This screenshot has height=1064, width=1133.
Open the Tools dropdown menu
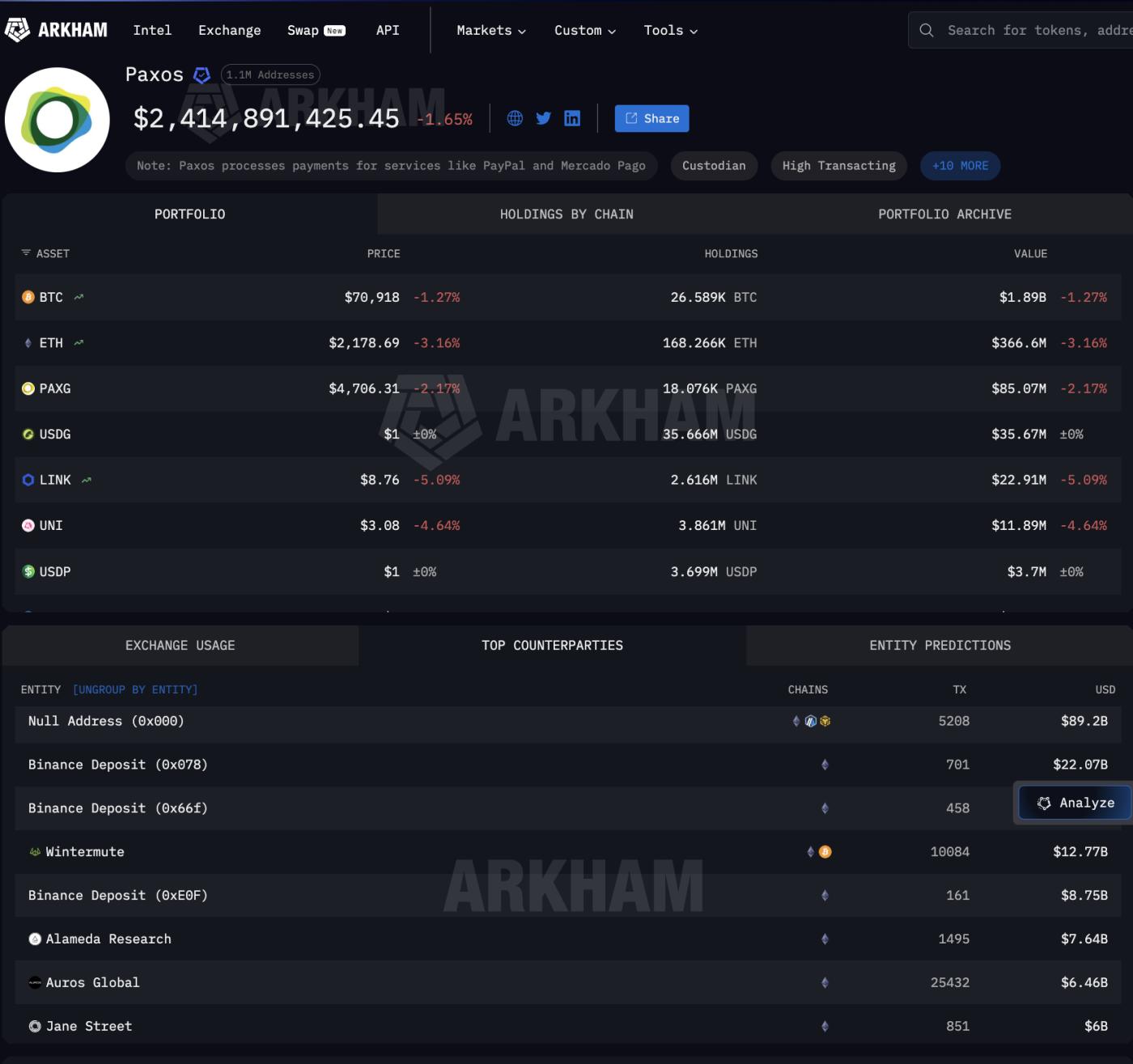click(x=670, y=30)
